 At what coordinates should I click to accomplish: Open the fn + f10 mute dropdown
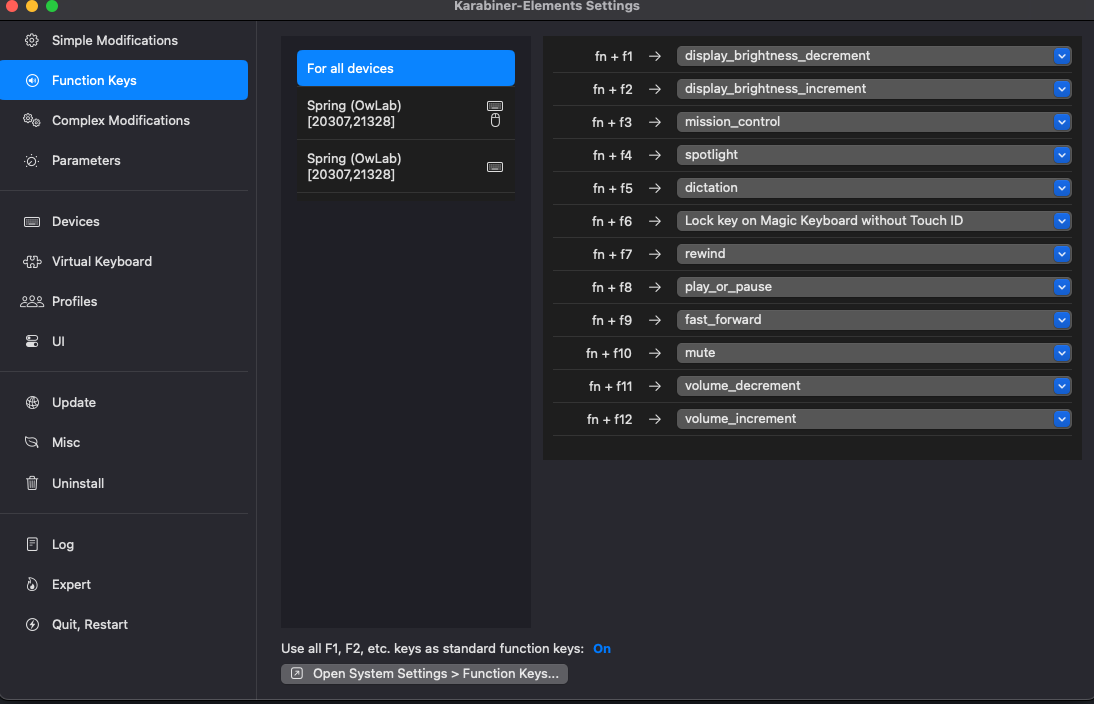(873, 353)
